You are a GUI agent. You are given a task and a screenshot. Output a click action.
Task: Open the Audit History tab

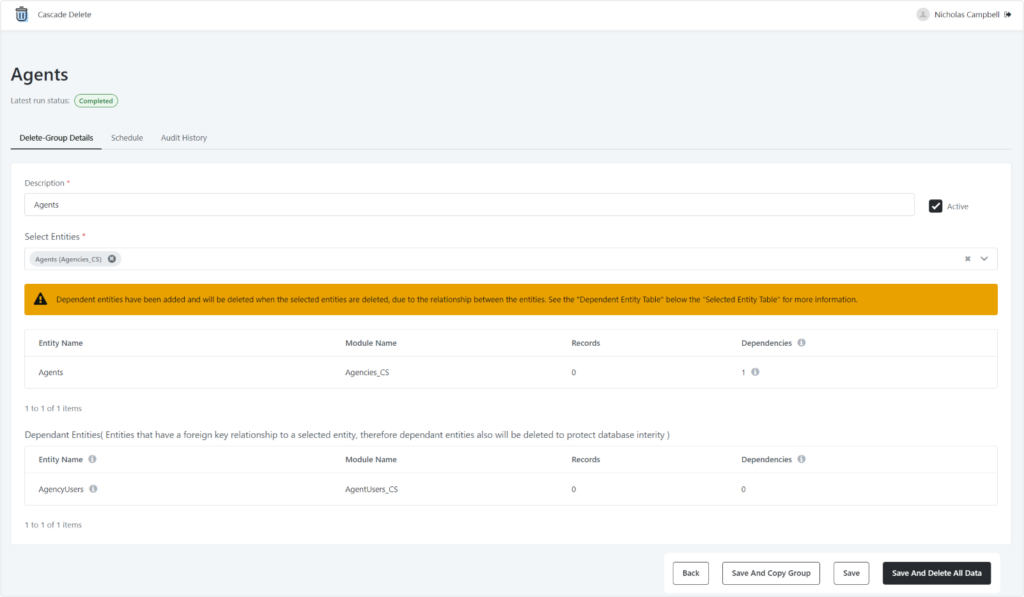pyautogui.click(x=183, y=138)
